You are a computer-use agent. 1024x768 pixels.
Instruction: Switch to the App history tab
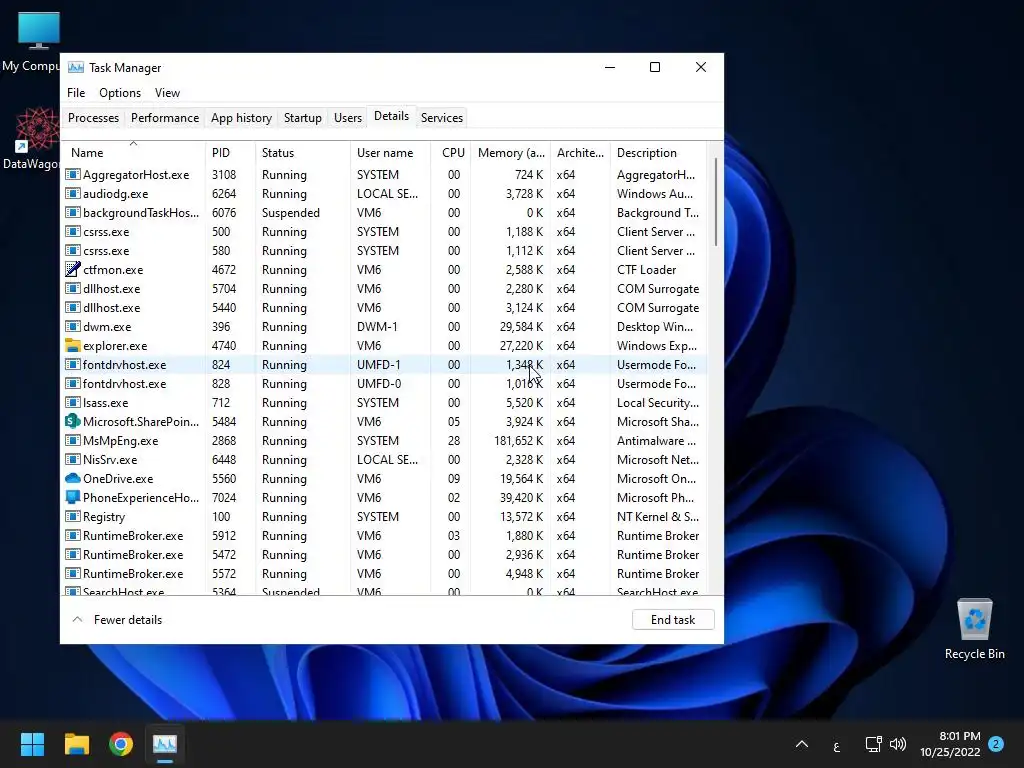click(241, 118)
